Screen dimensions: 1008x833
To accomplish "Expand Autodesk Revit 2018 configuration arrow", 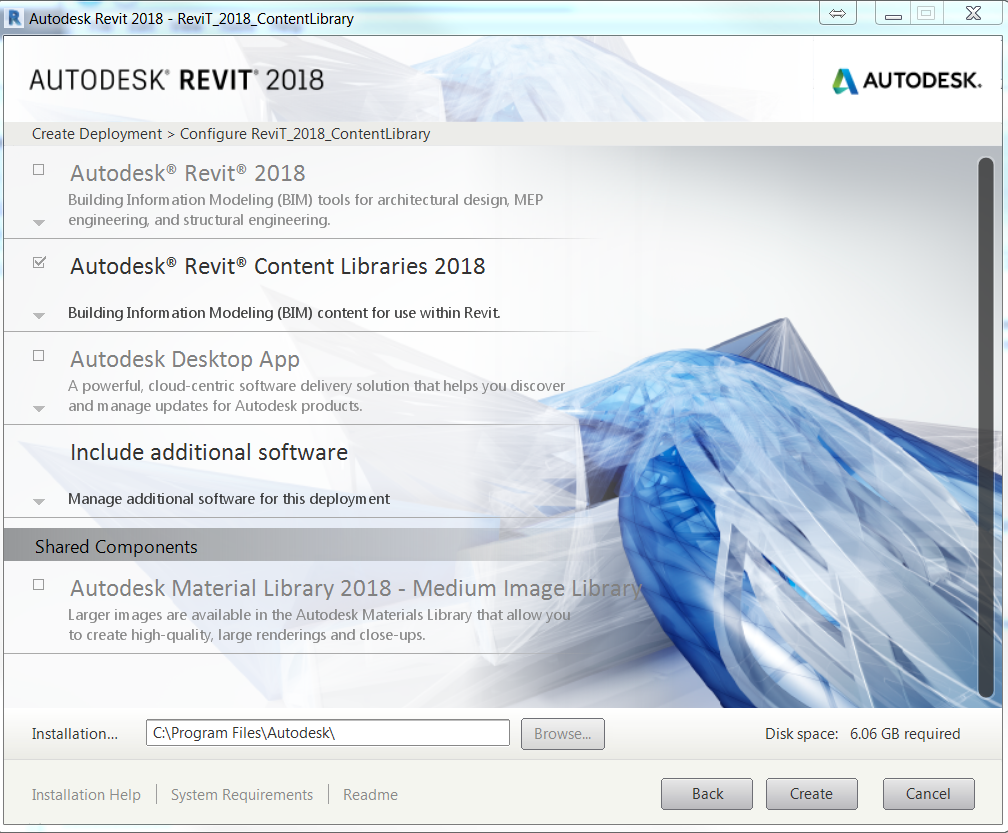I will 39,222.
